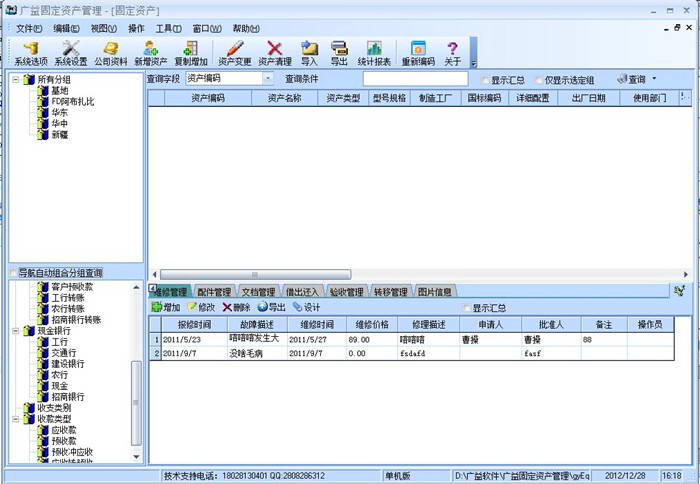This screenshot has width=700, height=484.
Task: Click 新增资产 to add an asset
Action: tap(151, 53)
